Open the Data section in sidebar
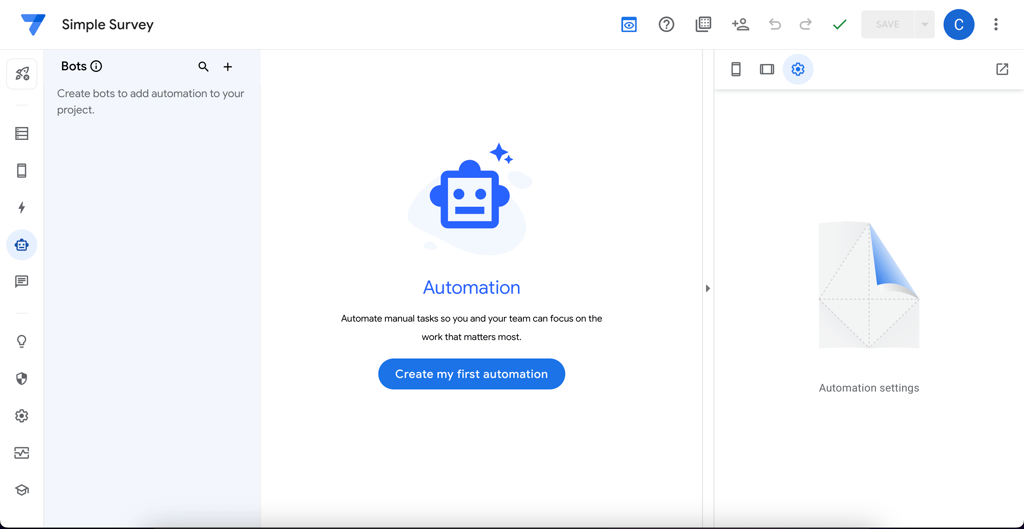 coord(22,134)
